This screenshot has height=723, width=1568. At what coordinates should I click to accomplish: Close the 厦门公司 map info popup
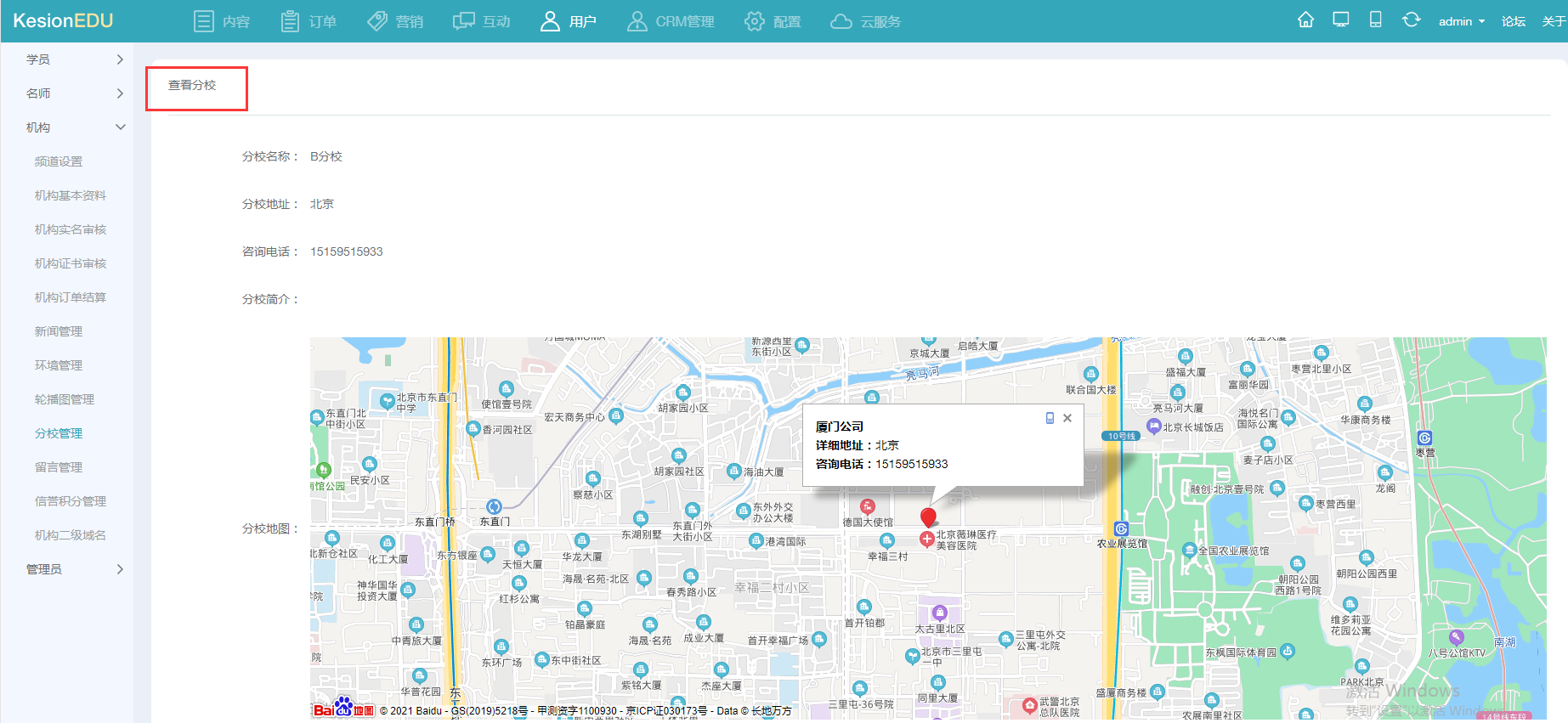click(1067, 418)
